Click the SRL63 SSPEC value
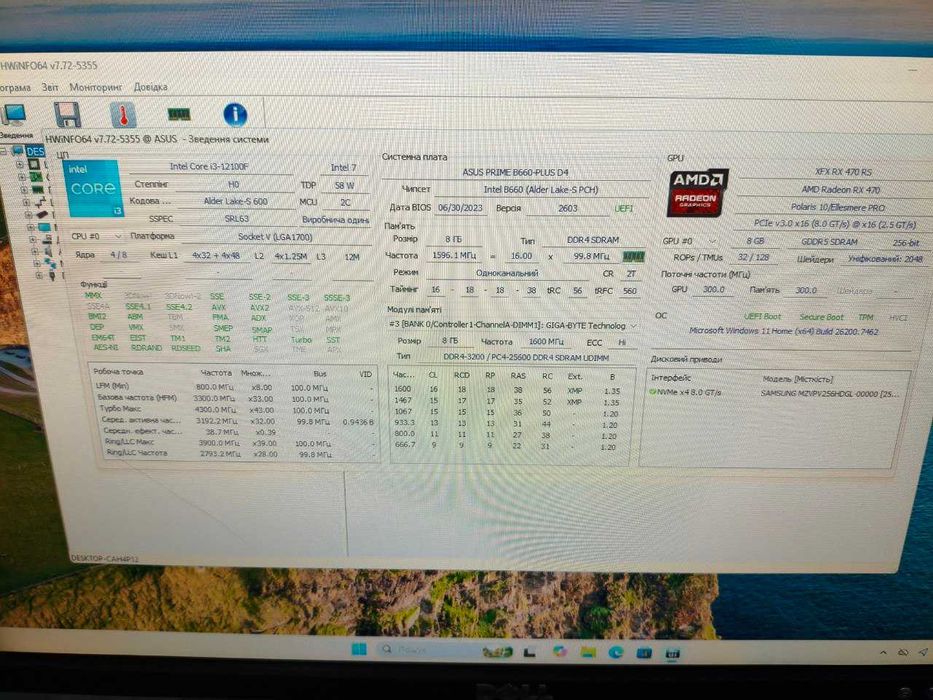The width and height of the screenshot is (933, 700). (x=237, y=218)
